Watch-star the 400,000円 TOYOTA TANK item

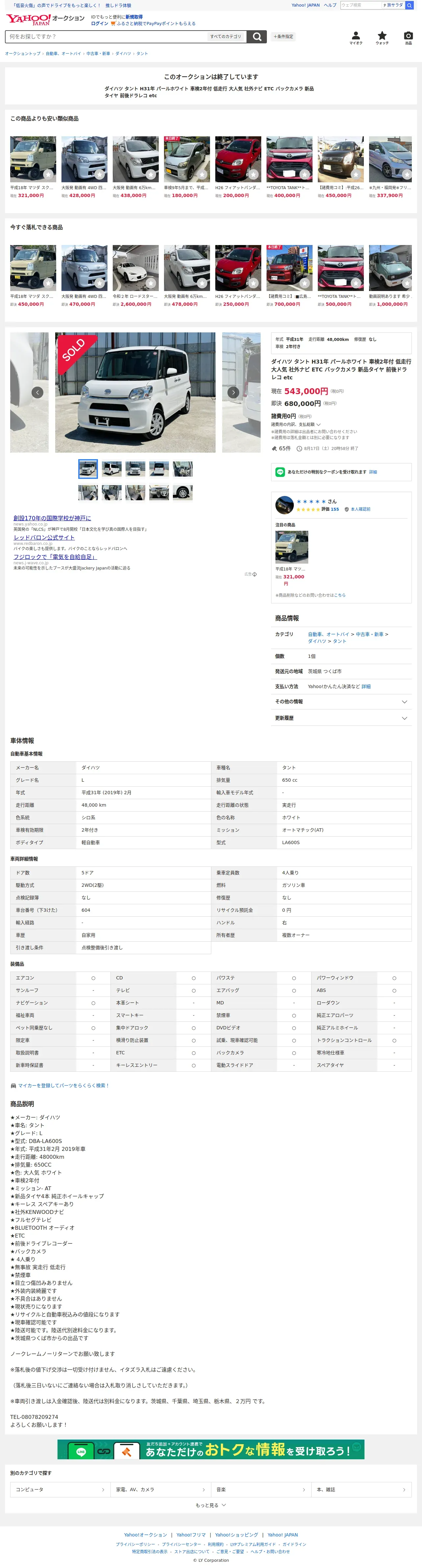point(304,174)
